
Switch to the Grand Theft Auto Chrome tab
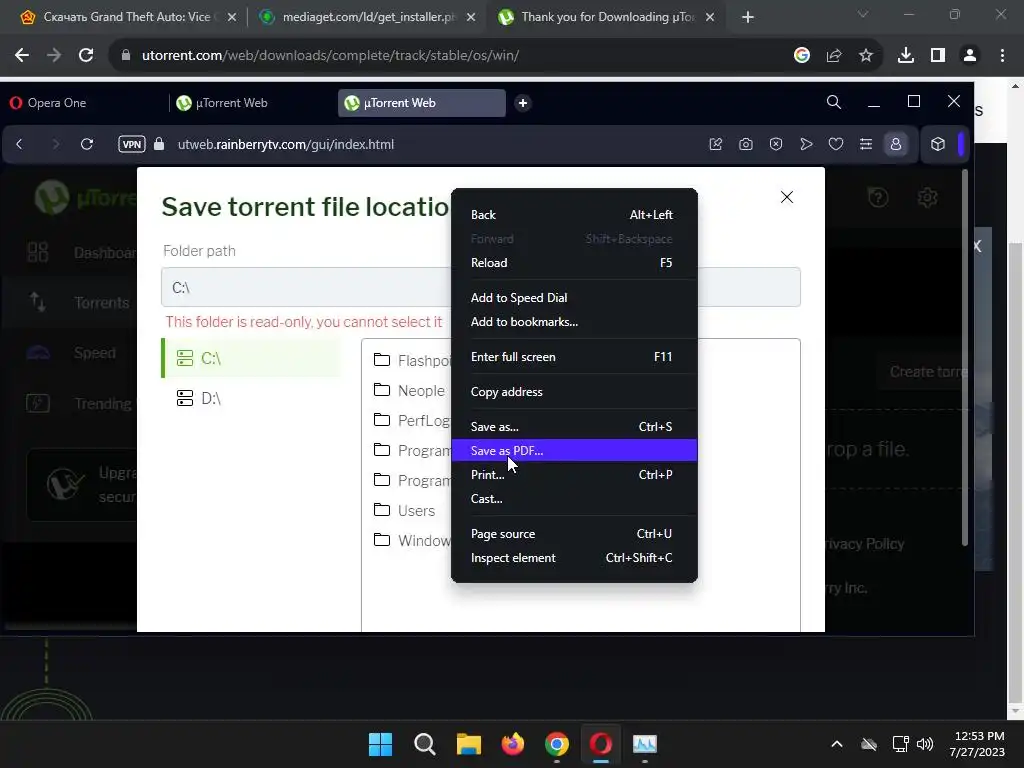click(x=128, y=17)
